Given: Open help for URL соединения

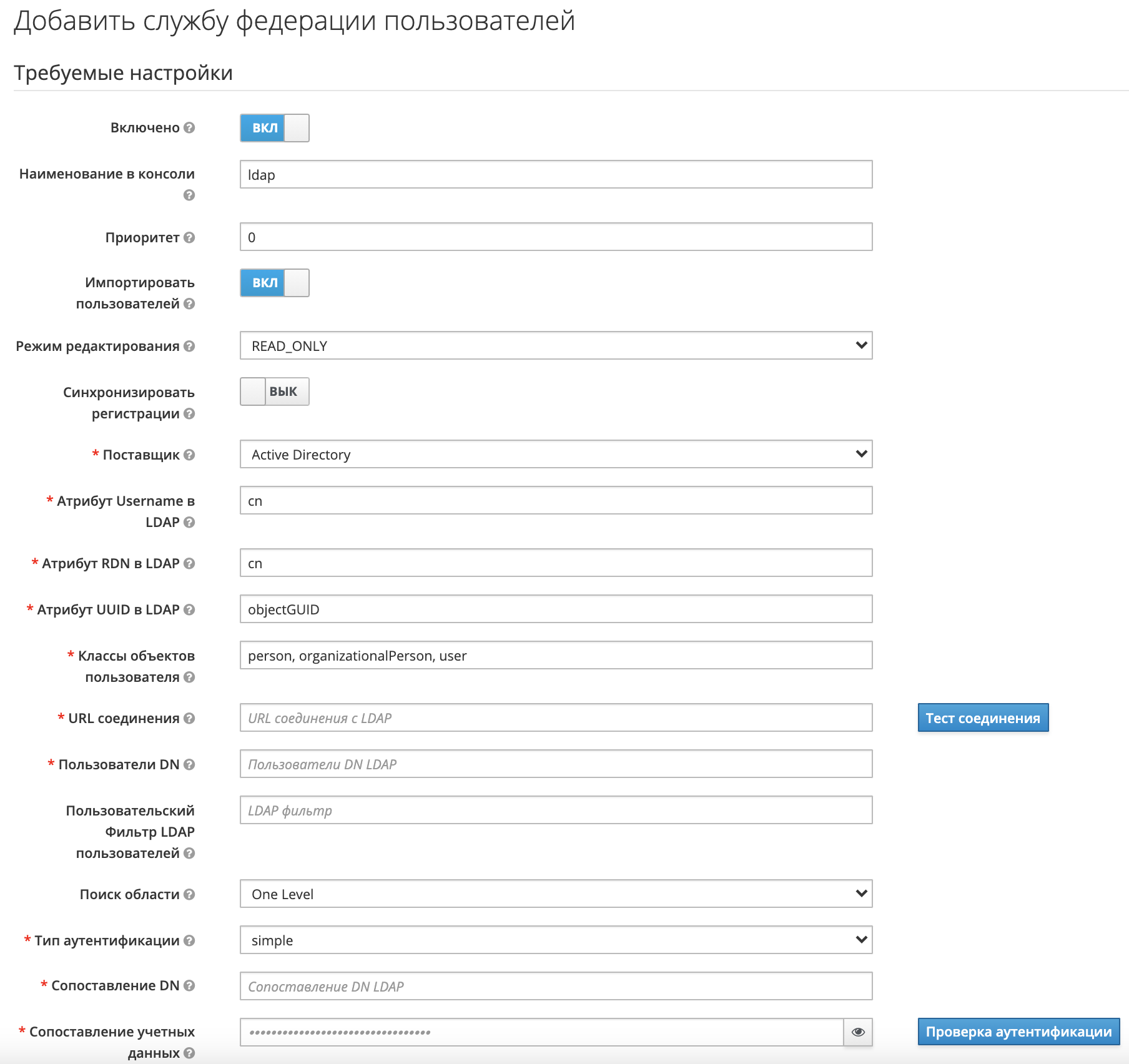Looking at the screenshot, I should [x=189, y=719].
